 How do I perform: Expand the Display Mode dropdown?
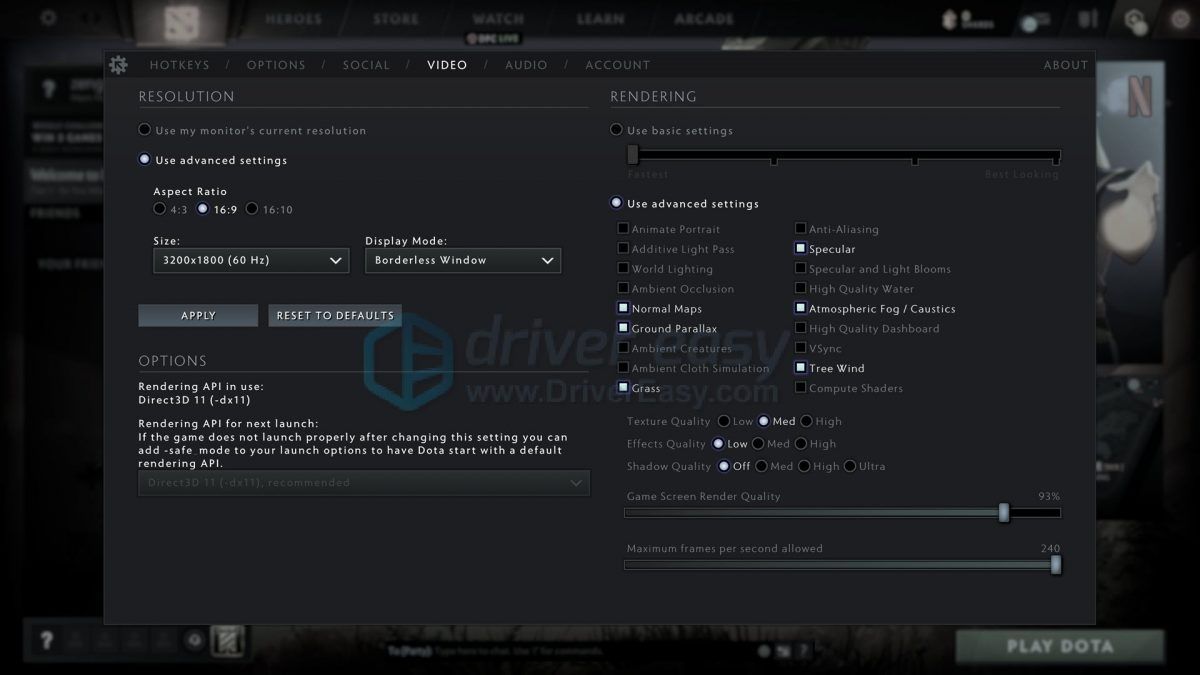pyautogui.click(x=462, y=260)
